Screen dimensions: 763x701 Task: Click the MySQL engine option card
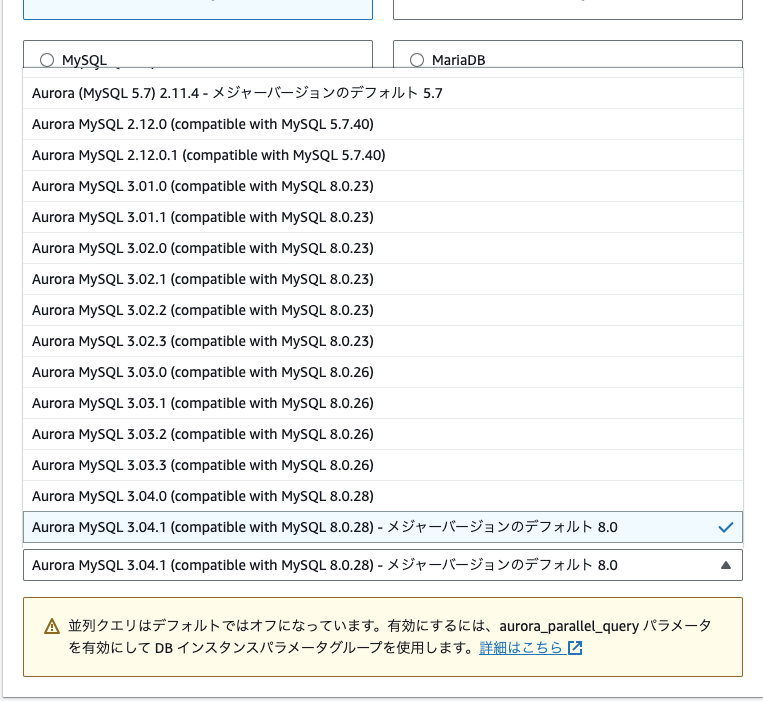[198, 54]
